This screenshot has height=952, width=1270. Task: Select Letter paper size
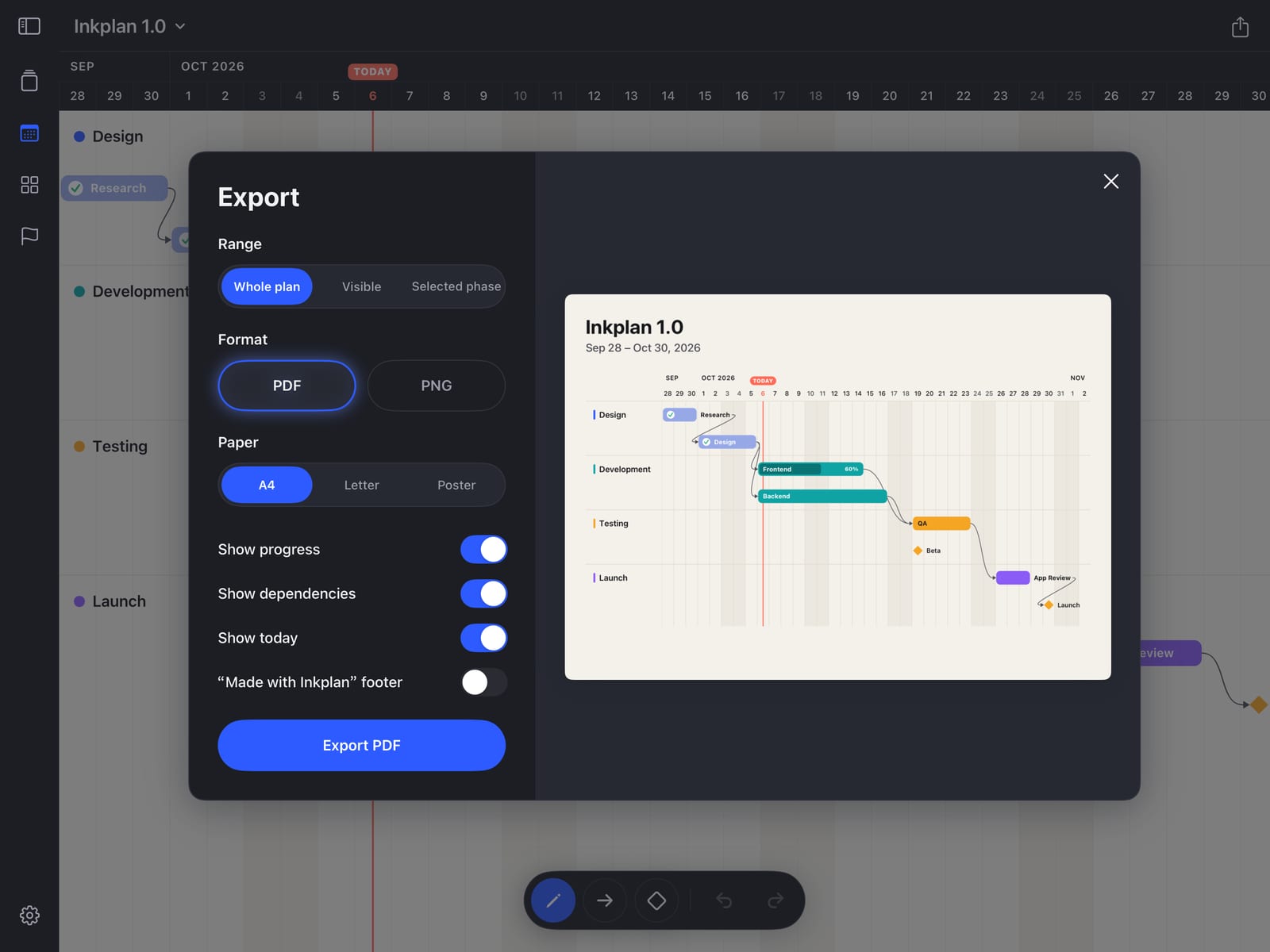362,485
